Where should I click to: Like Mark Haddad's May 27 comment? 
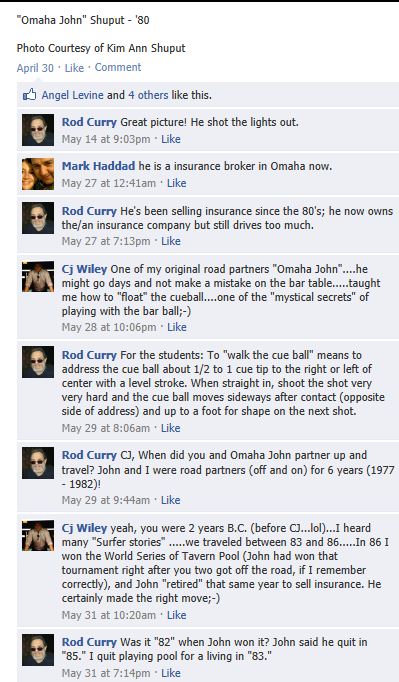(176, 183)
